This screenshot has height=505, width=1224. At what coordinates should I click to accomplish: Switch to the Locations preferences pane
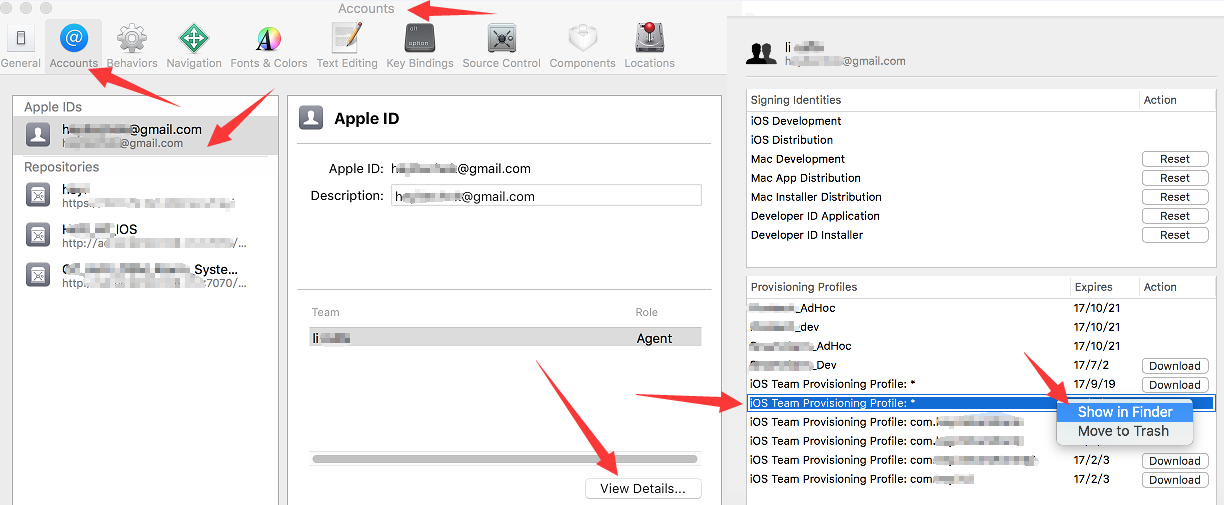click(x=650, y=46)
